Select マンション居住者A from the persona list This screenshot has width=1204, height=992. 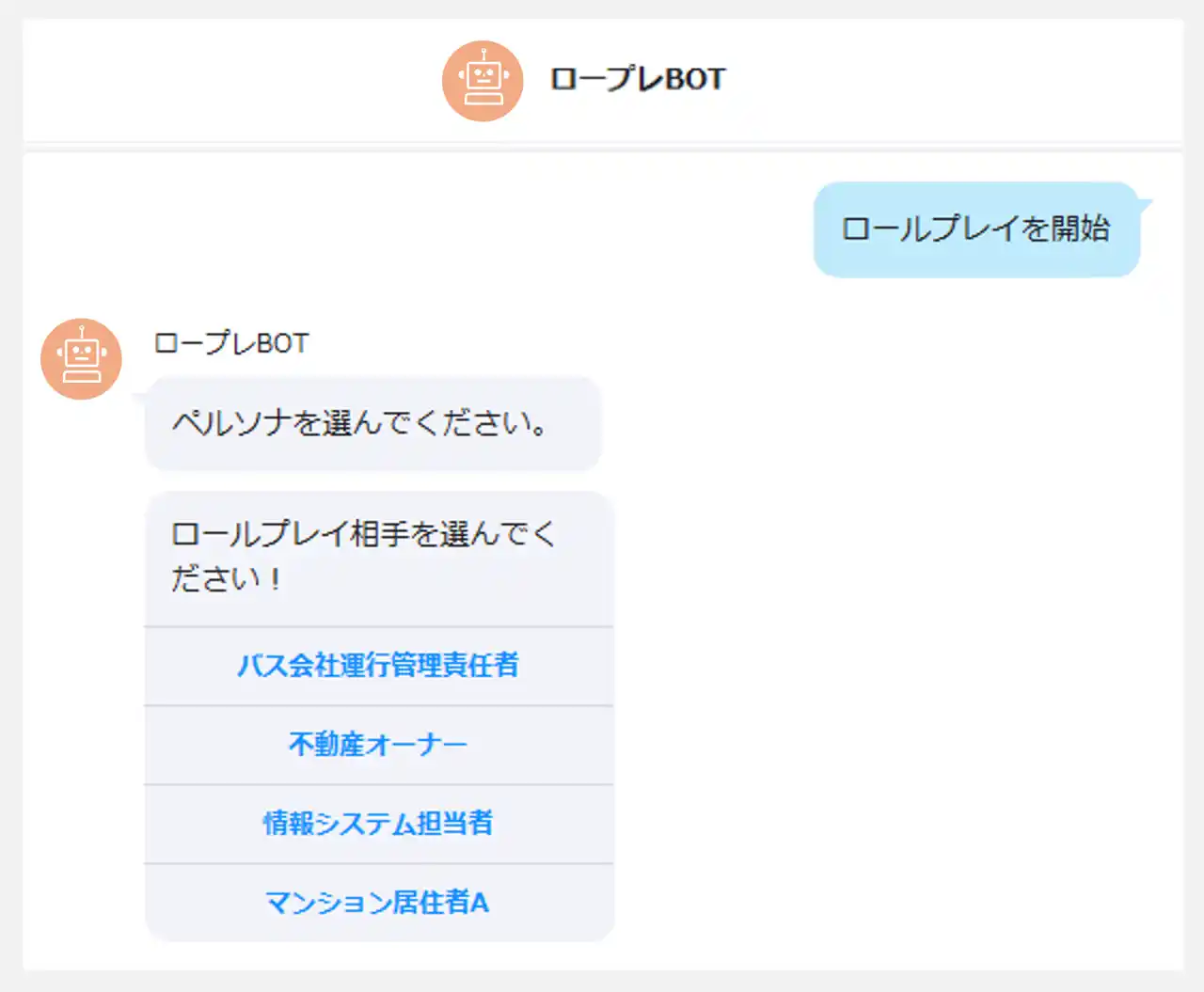[x=378, y=903]
